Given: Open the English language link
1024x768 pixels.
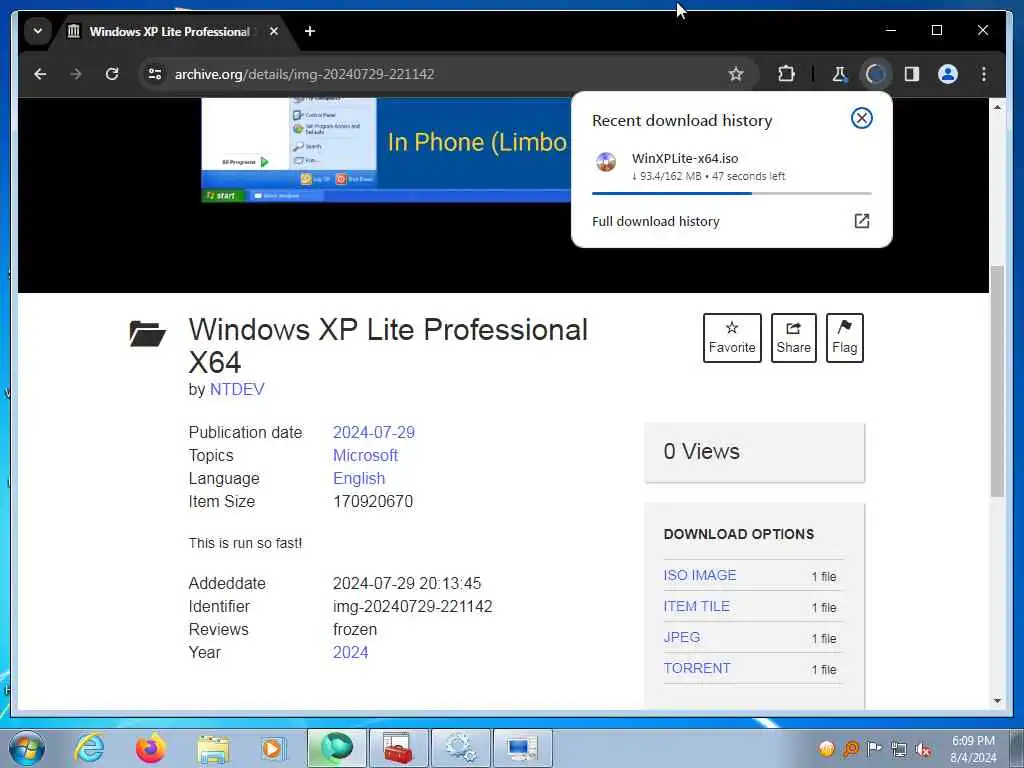Looking at the screenshot, I should click(x=359, y=479).
